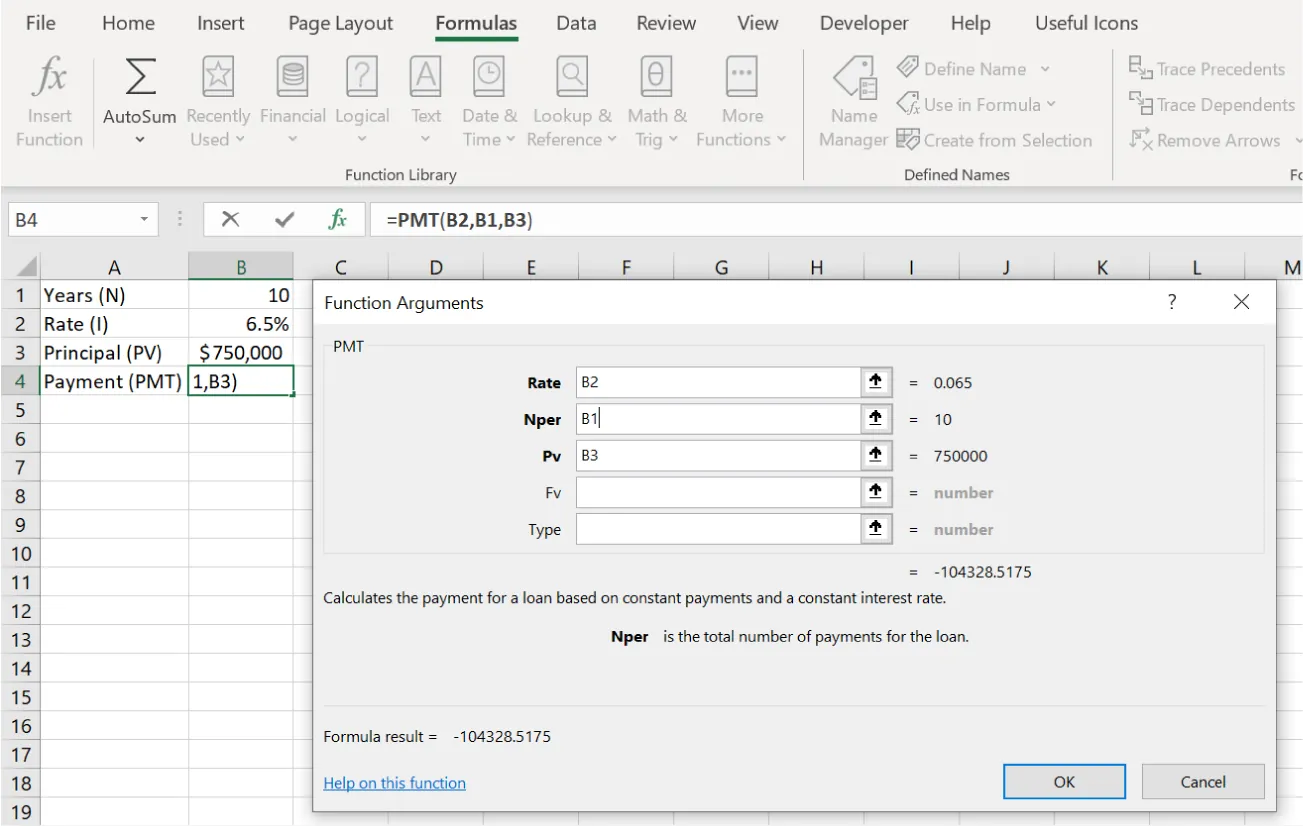Viewport: 1303px width, 826px height.
Task: Confirm the PMT formula with OK
Action: [1063, 781]
